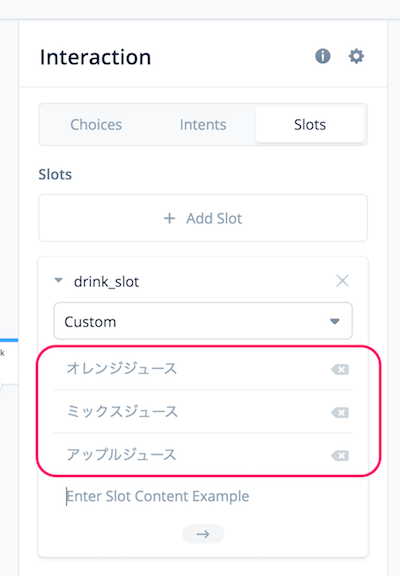This screenshot has height=576, width=400.
Task: Click the plus icon in Add Slot
Action: (x=169, y=218)
